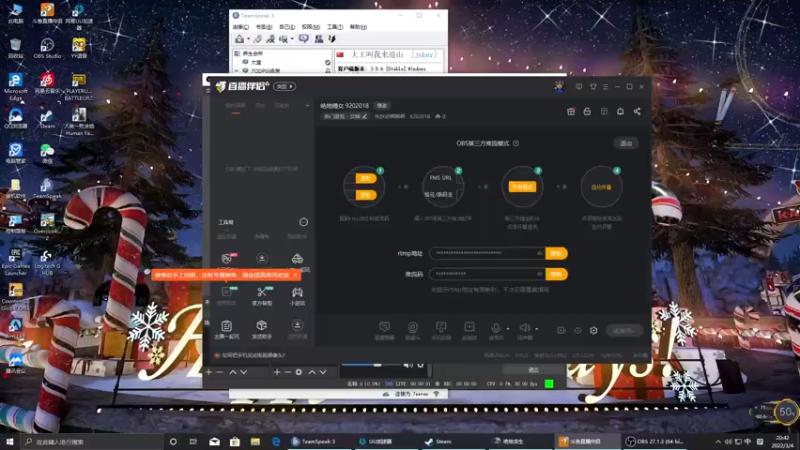Viewport: 800px width, 450px height.
Task: Toggle auto-start in step 4 circle
Action: (601, 187)
